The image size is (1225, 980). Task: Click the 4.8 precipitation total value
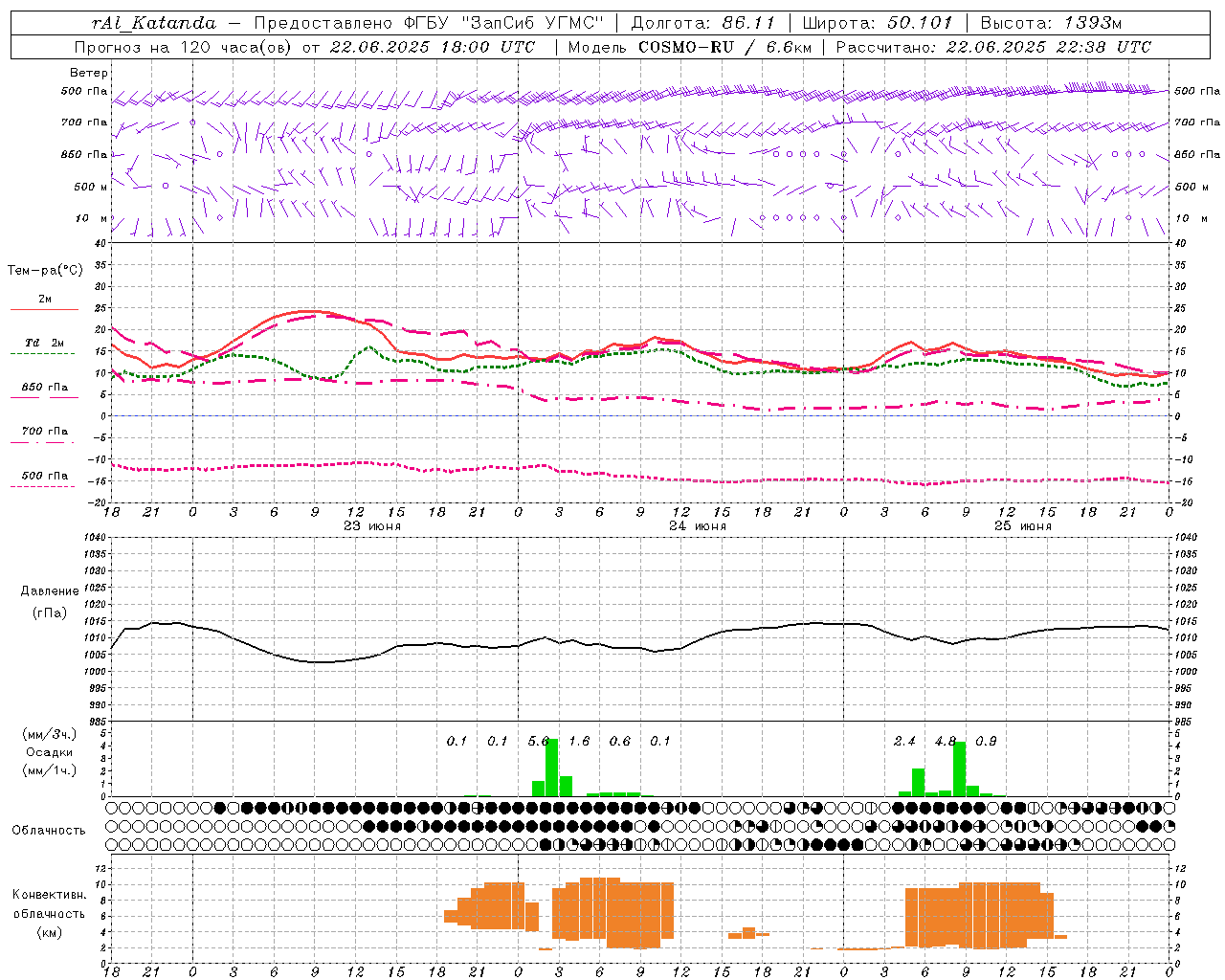click(946, 742)
